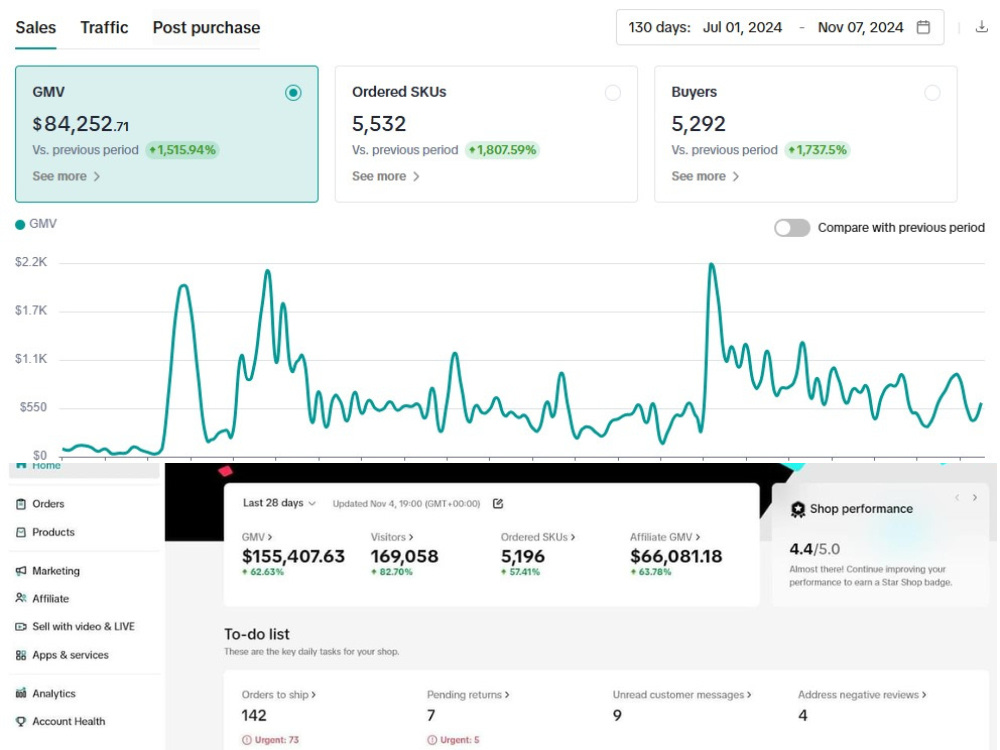Screen dimensions: 1000x750
Task: Expand See more under GMV card
Action: tap(66, 176)
